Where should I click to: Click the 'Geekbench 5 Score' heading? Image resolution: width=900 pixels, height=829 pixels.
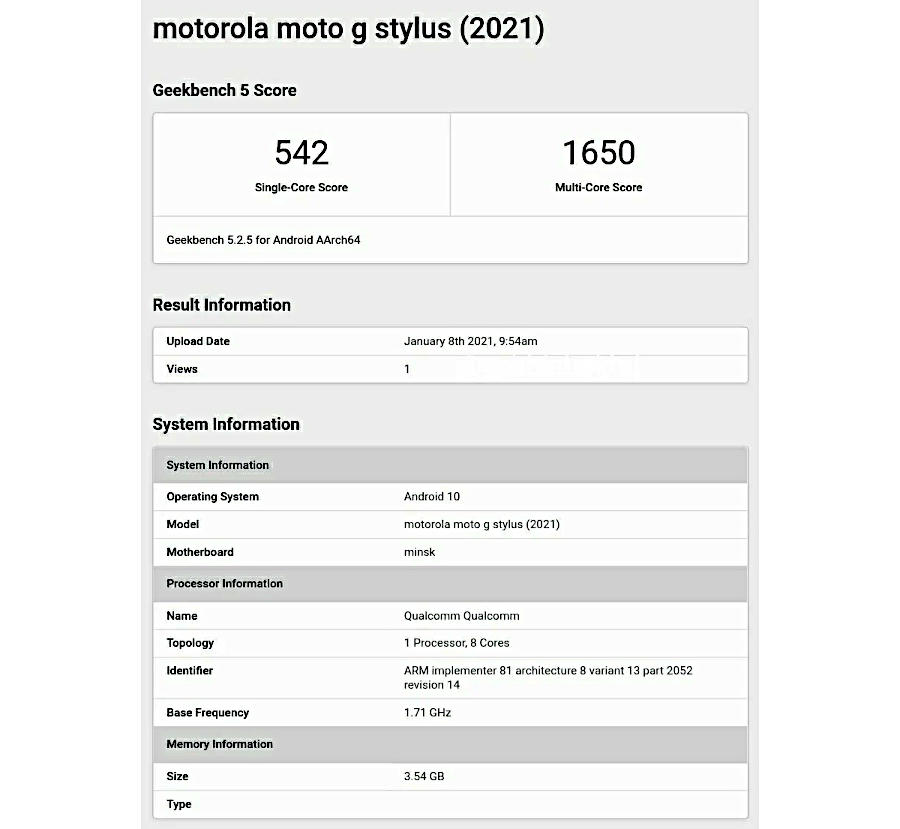pos(224,90)
